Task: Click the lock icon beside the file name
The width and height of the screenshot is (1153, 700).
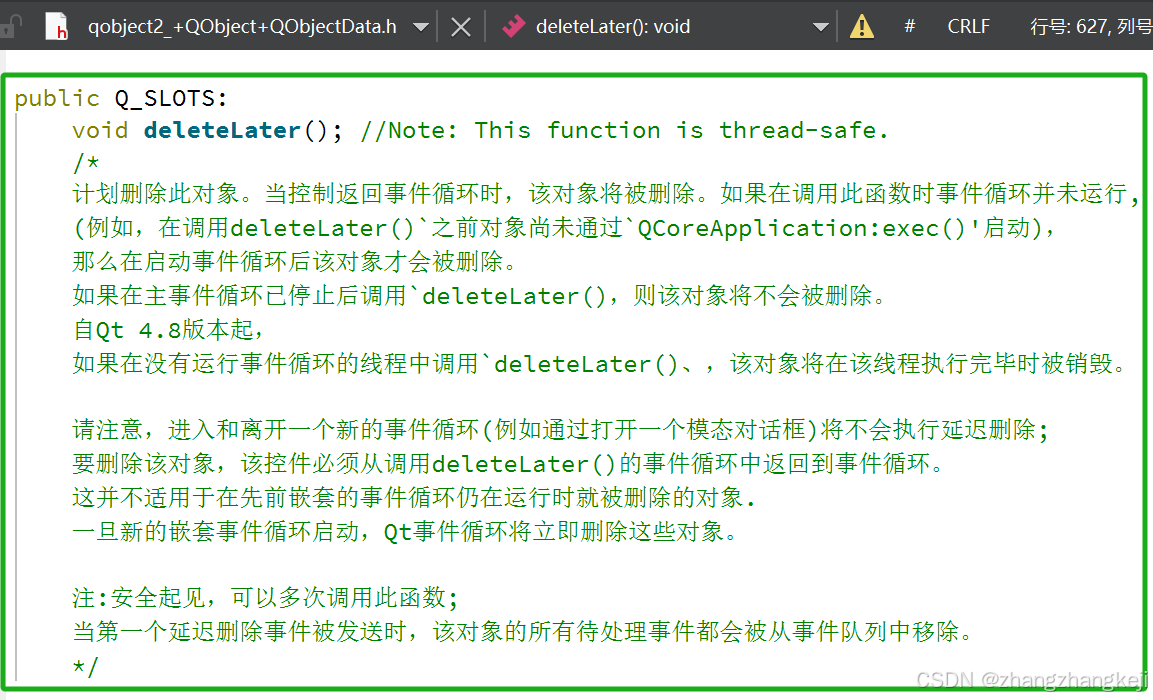Action: (10, 26)
